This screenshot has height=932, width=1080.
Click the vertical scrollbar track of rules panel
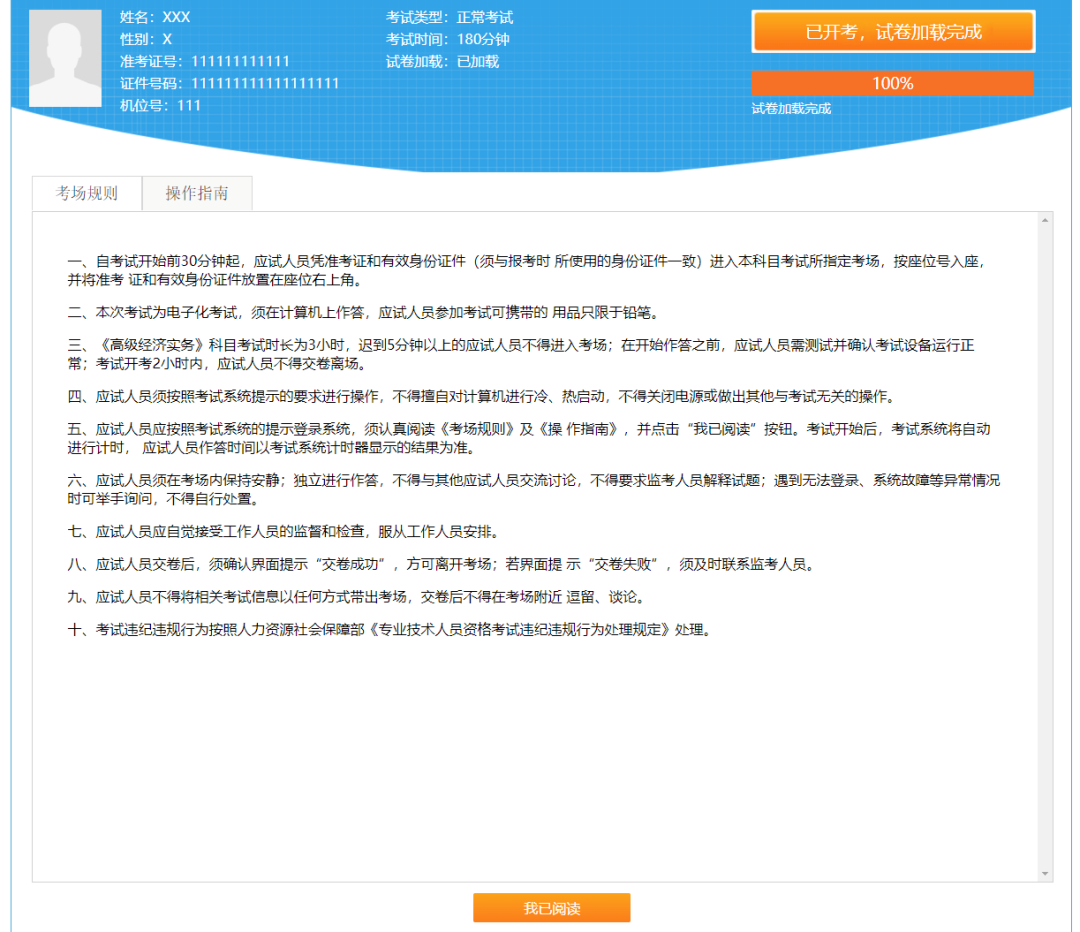1045,540
